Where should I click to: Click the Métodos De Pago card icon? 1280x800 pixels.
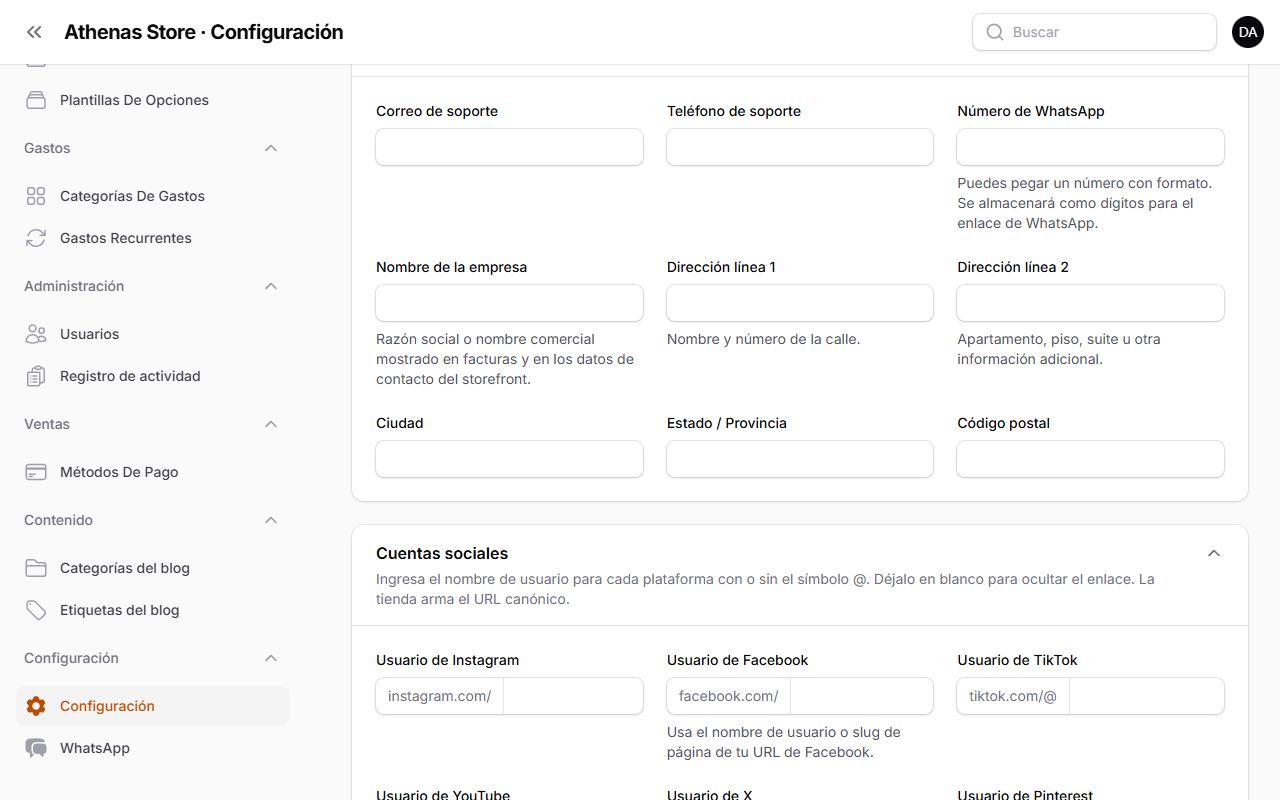[x=36, y=472]
